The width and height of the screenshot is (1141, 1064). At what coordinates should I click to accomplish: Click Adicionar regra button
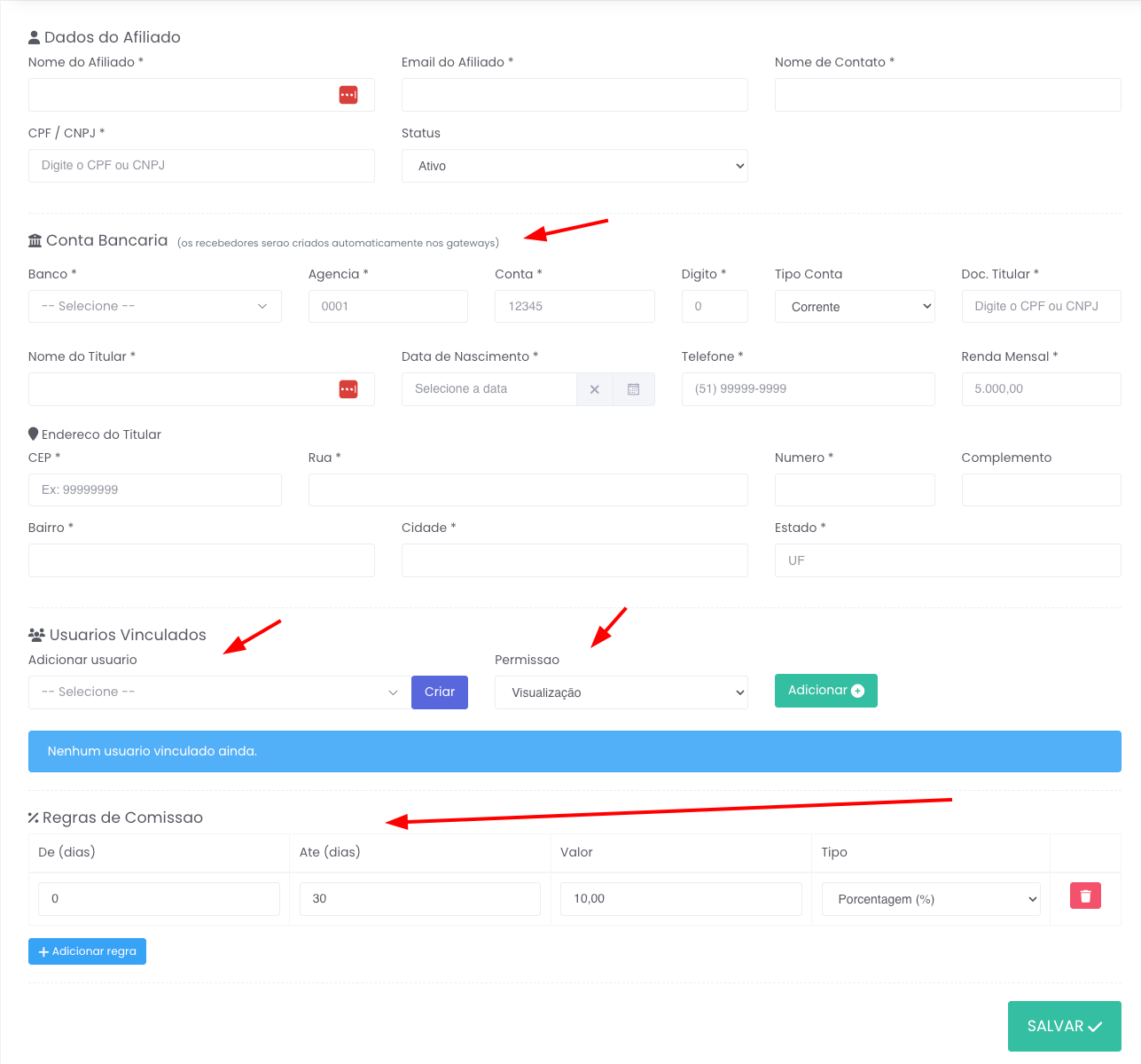click(x=87, y=951)
